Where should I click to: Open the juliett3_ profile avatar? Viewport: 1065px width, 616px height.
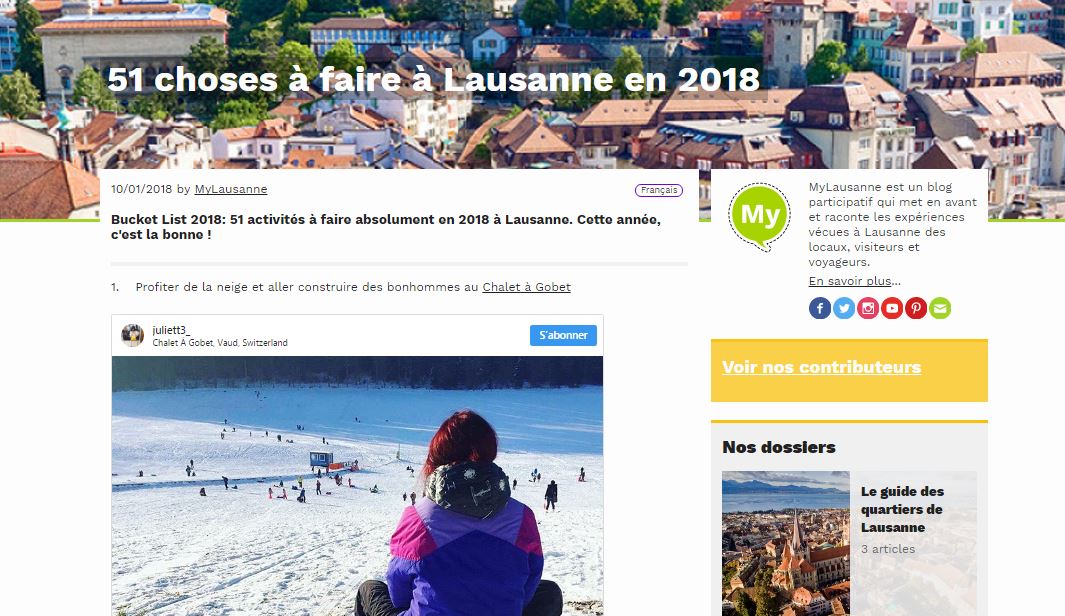tap(132, 336)
